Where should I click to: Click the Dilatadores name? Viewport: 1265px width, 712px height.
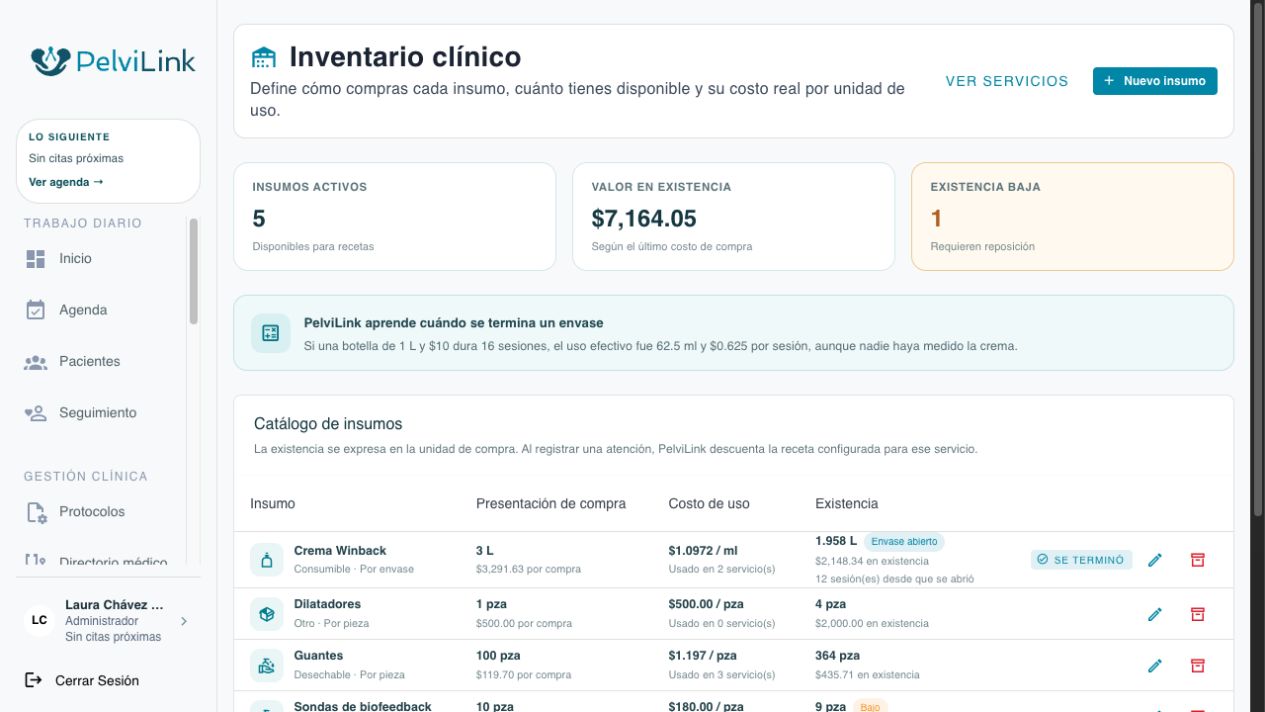[x=327, y=604]
